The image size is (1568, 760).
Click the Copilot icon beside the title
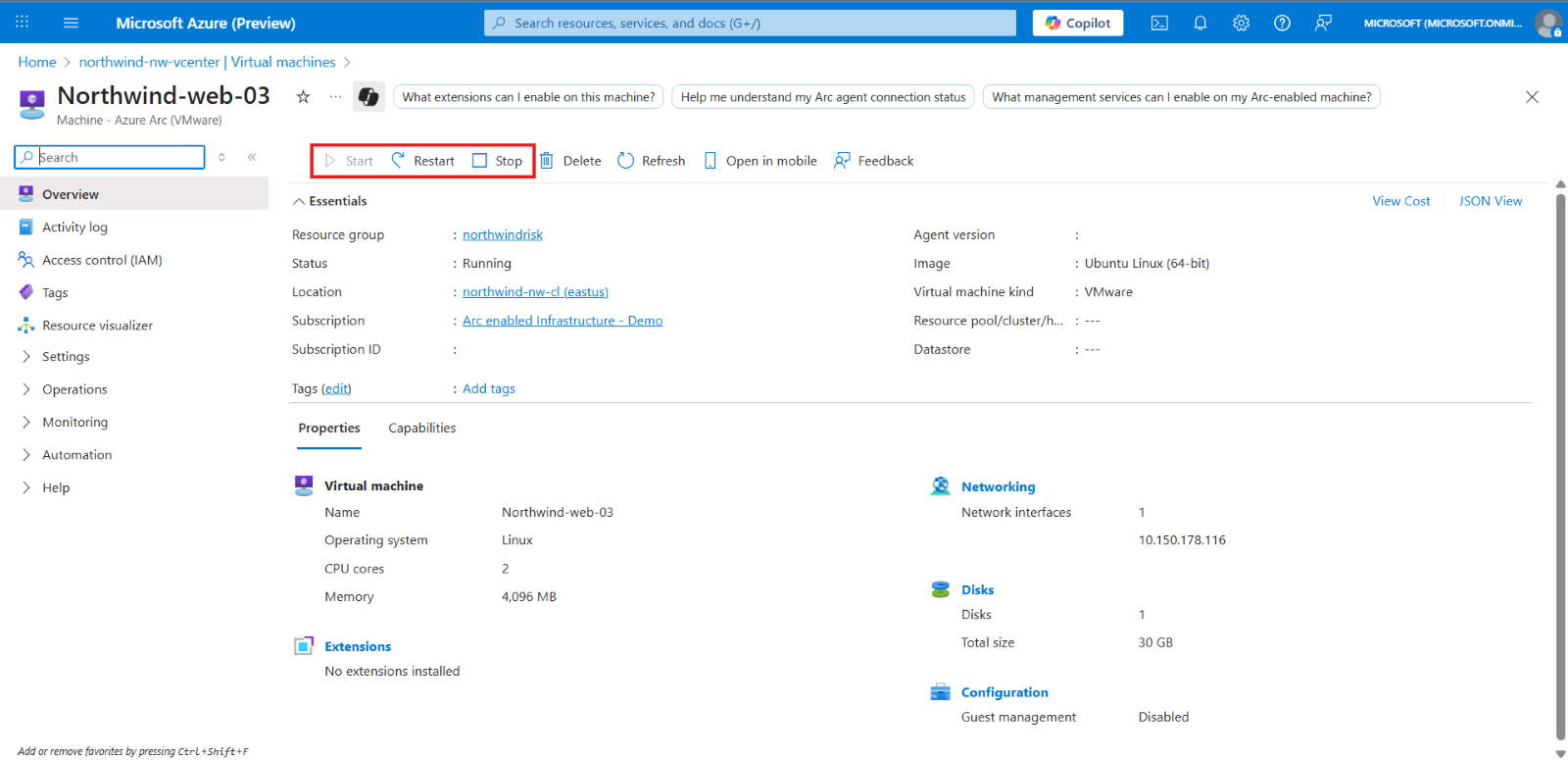pyautogui.click(x=368, y=96)
